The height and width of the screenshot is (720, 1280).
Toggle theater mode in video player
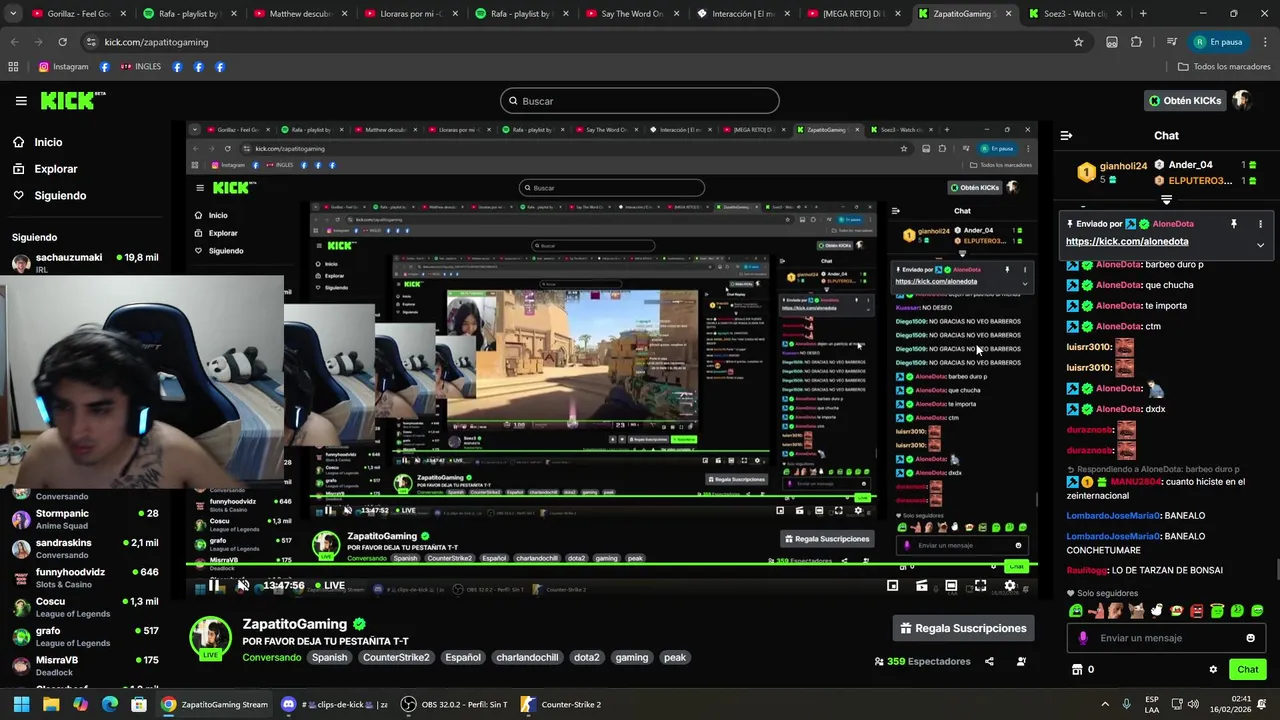tap(951, 586)
